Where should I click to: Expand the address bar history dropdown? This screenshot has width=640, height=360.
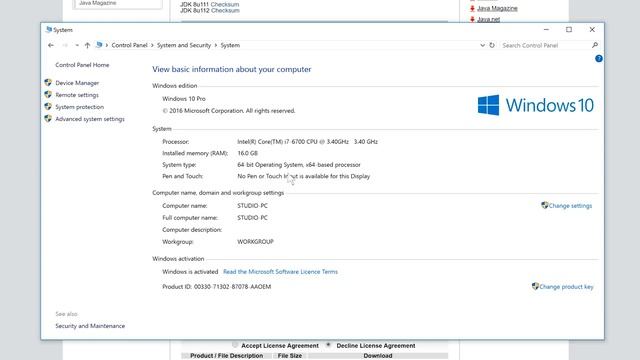click(x=482, y=45)
